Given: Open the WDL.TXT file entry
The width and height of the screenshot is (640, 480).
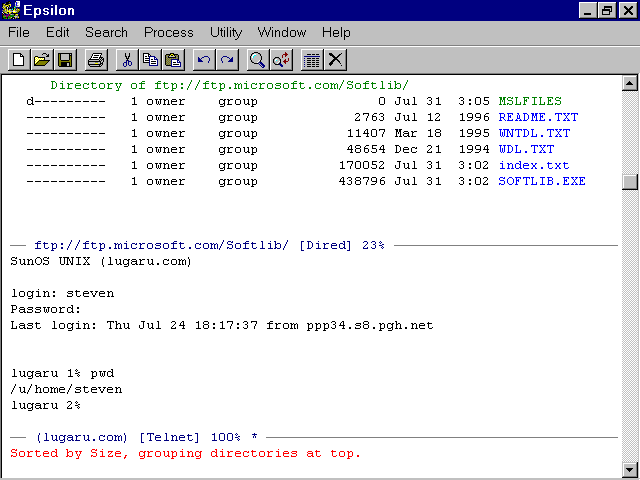Looking at the screenshot, I should [x=526, y=149].
